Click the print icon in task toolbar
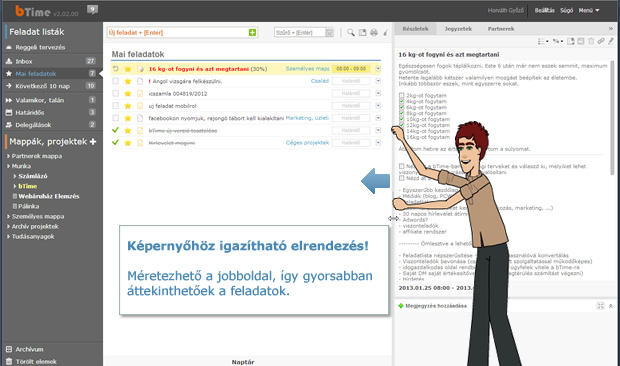 coord(374,32)
